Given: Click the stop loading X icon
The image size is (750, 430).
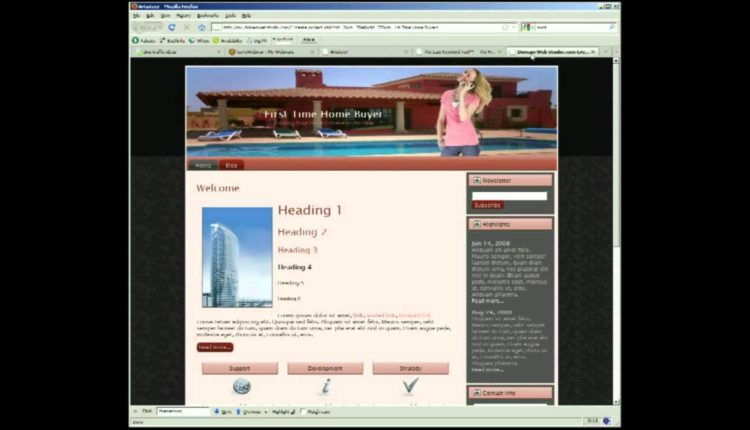Looking at the screenshot, I should coord(186,27).
